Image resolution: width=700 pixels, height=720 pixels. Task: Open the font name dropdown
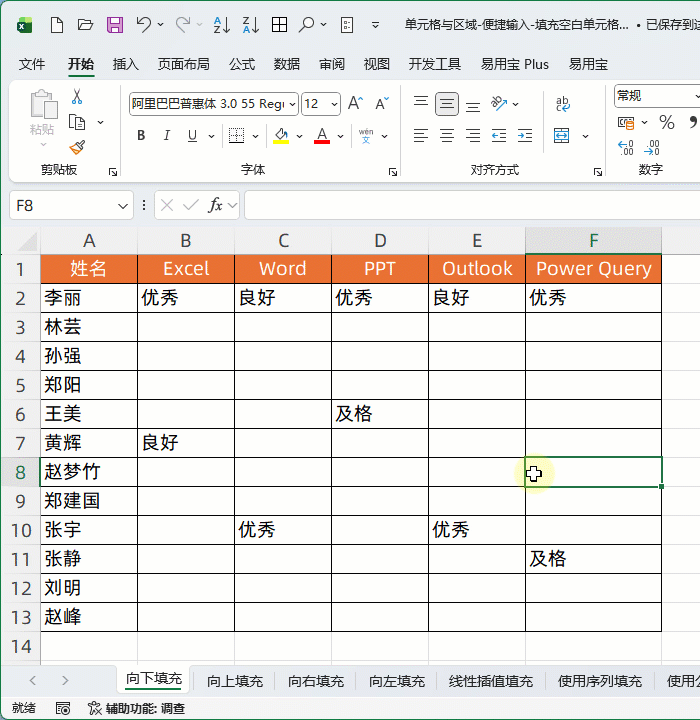pyautogui.click(x=292, y=104)
